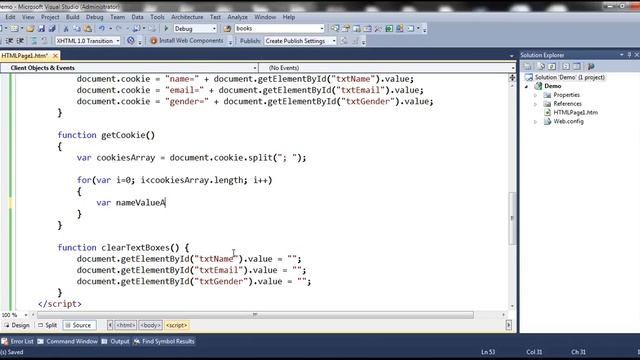Click Refresh in Solution Explorer toolbar
Screen dimensions: 640x360
[x=552, y=66]
